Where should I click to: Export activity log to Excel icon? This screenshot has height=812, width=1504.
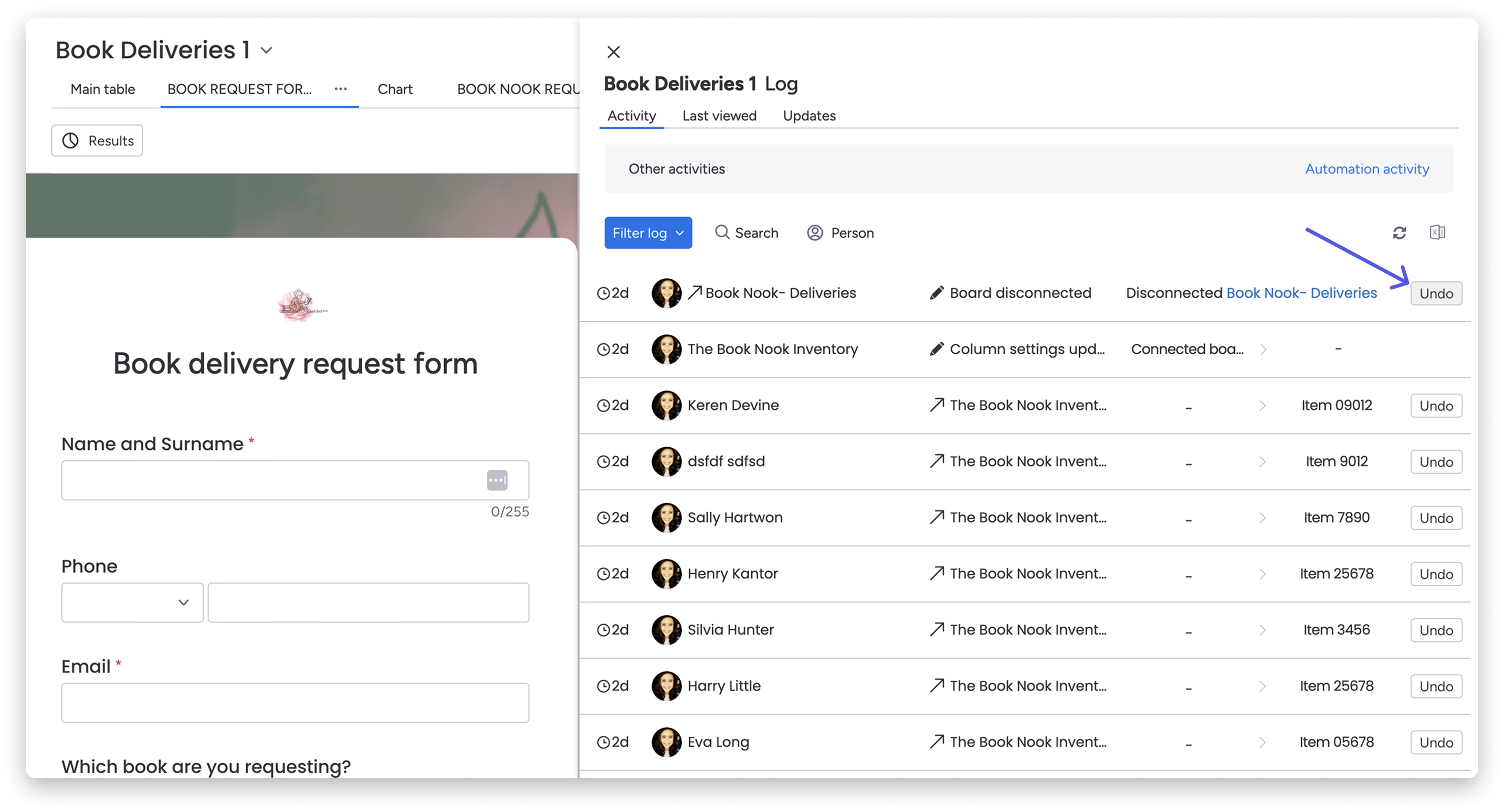1437,233
